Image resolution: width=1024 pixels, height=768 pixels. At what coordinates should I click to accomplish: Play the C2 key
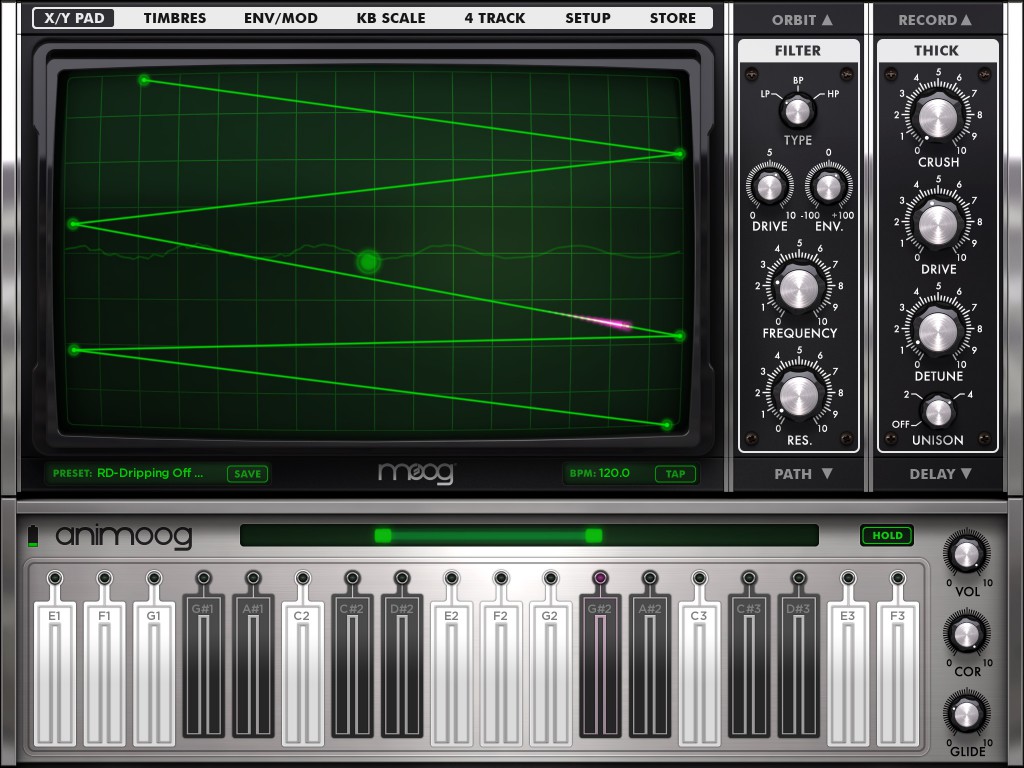(302, 673)
